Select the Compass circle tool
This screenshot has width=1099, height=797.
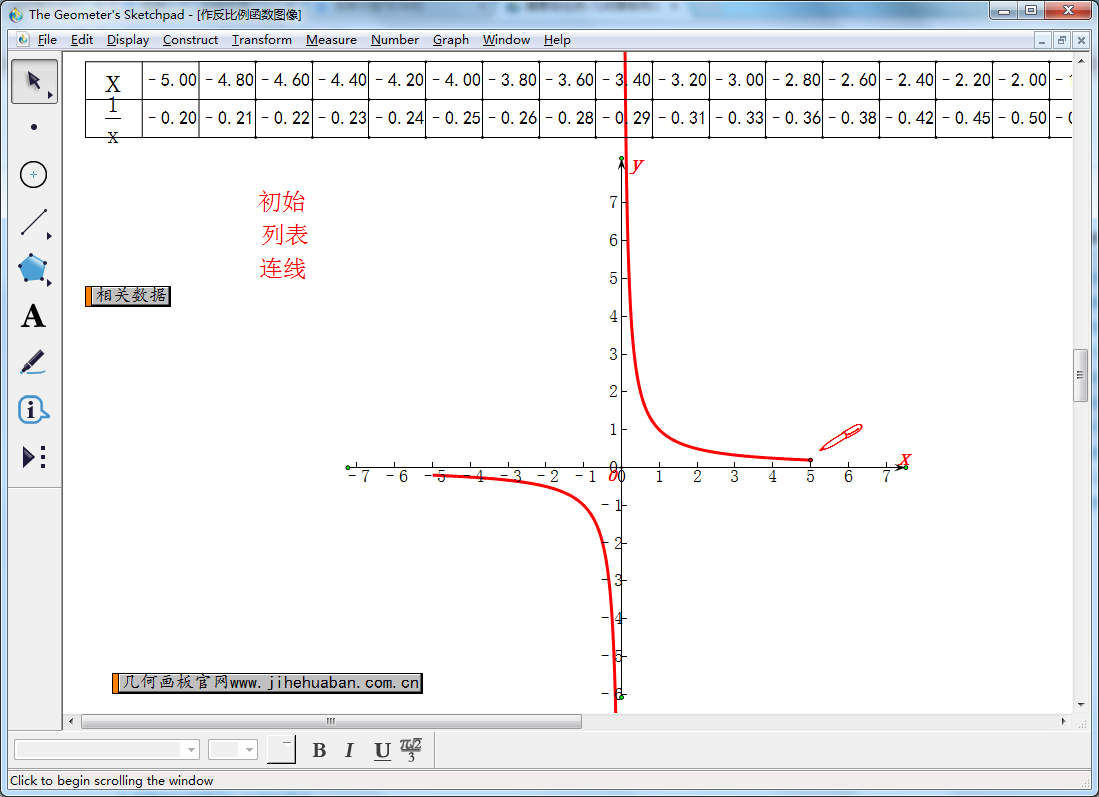(34, 175)
